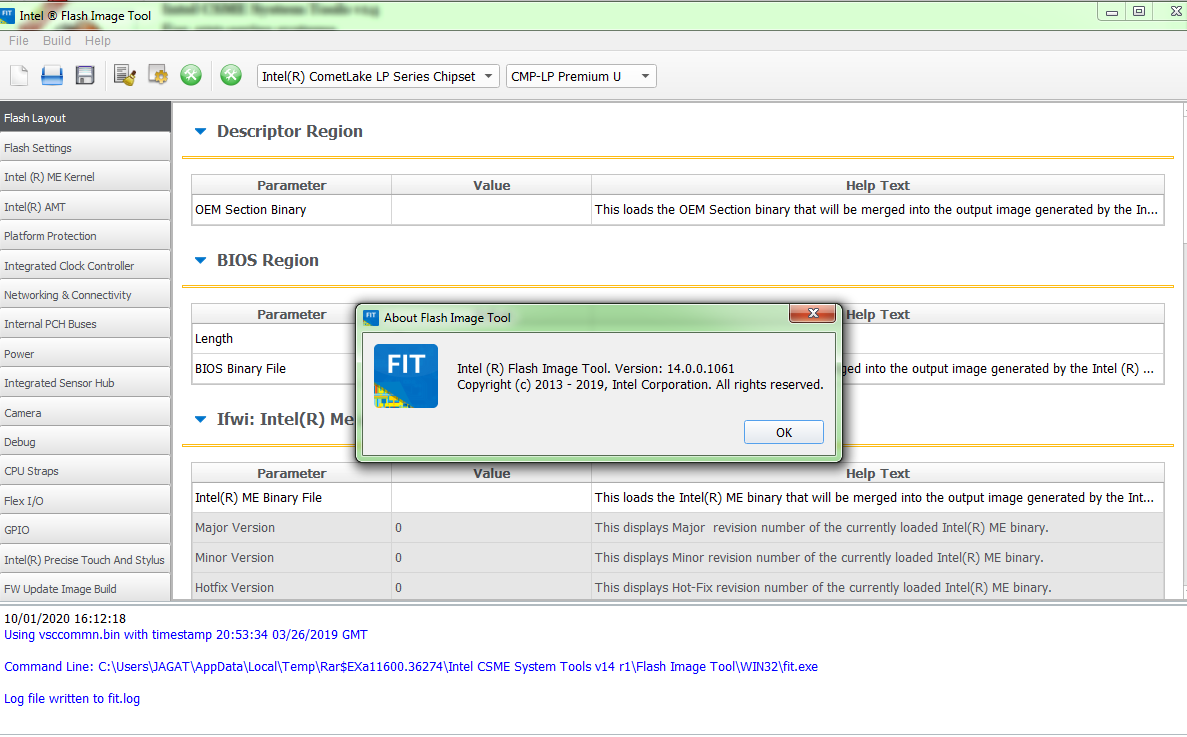Click the Save floppy disk icon
This screenshot has width=1187, height=737.
85,76
